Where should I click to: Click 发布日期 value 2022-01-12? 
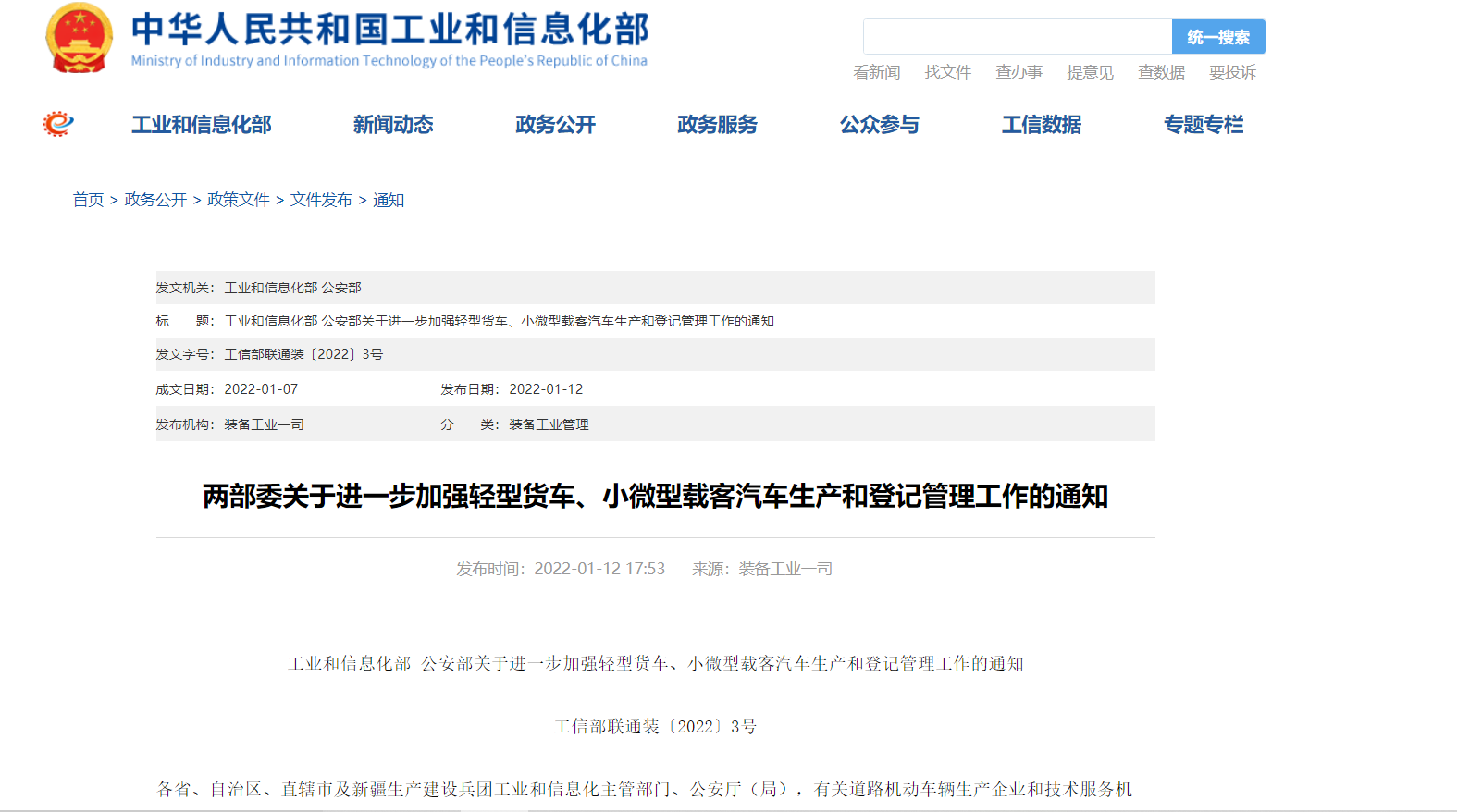[546, 389]
